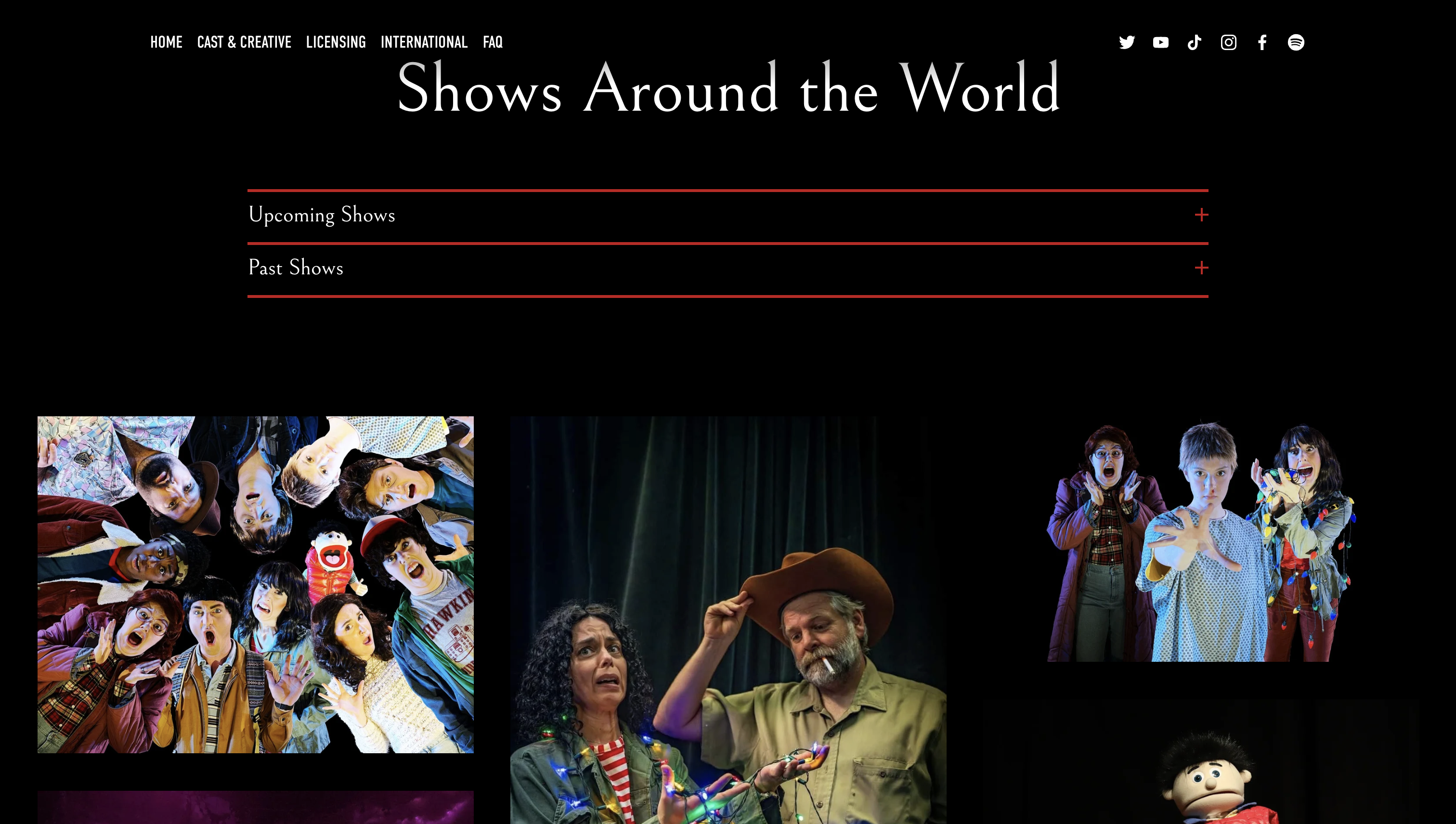
Task: Select the International nav link
Action: pos(424,42)
